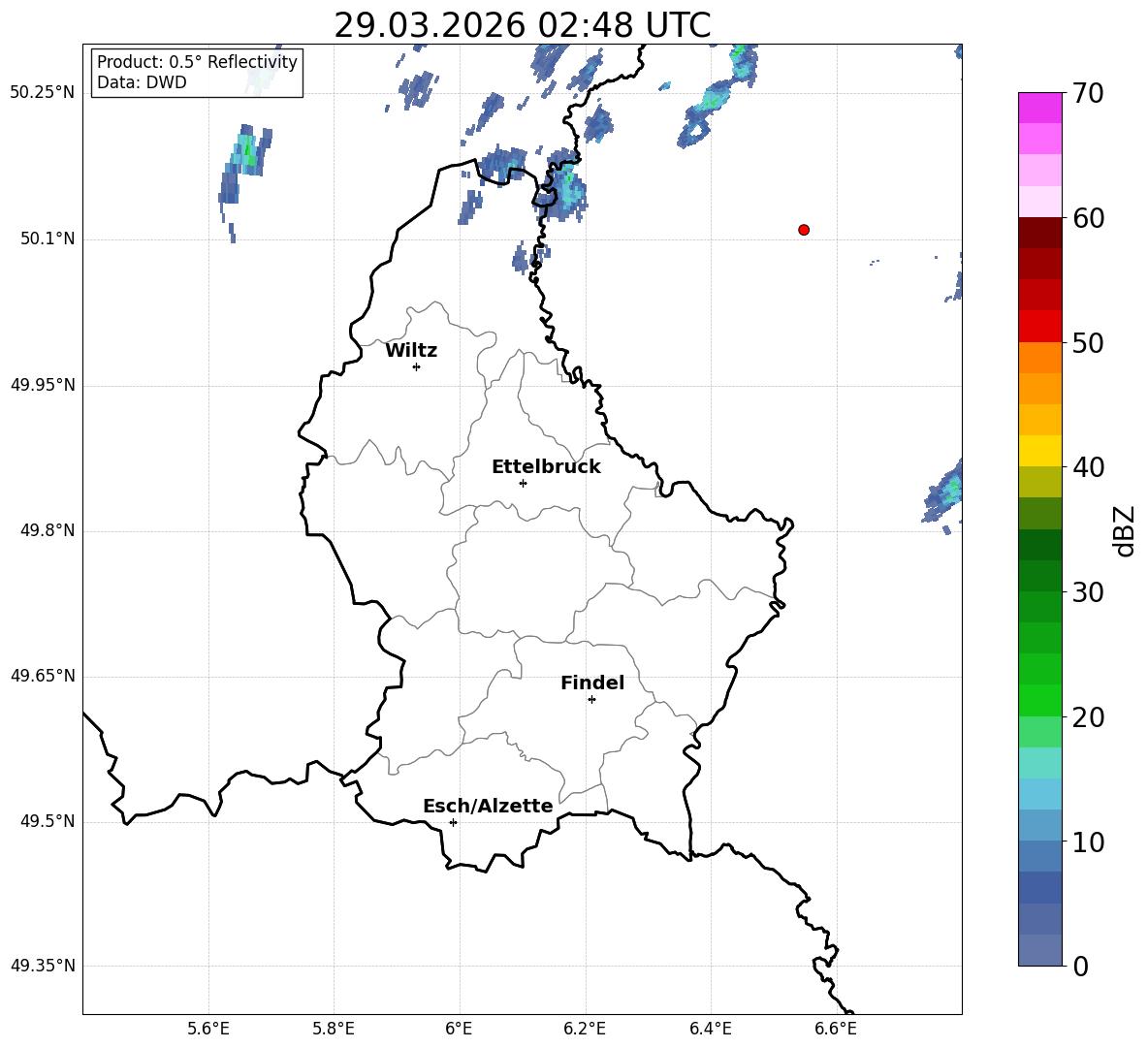
Task: Click the 40 tick on the colorbar
Action: (x=1087, y=467)
